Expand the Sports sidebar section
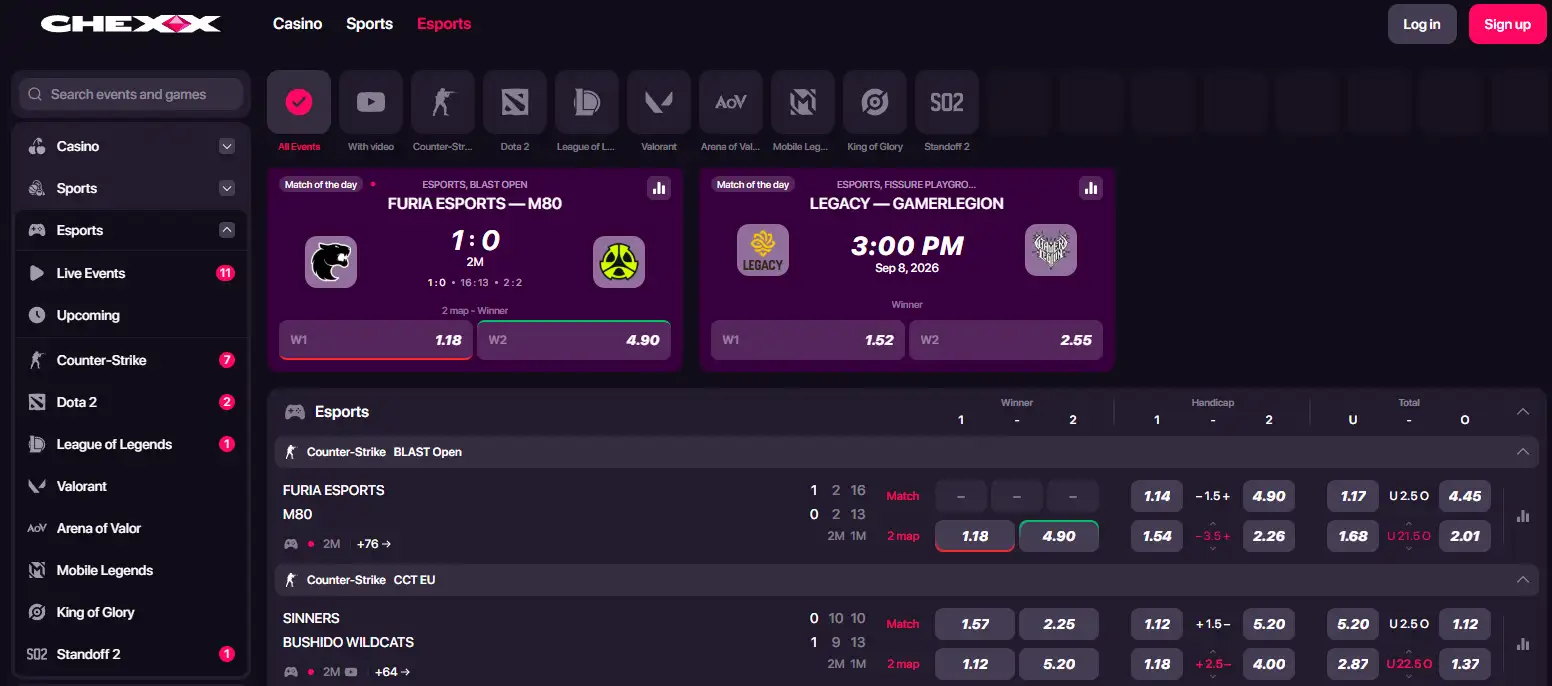The width and height of the screenshot is (1552, 686). pos(227,188)
